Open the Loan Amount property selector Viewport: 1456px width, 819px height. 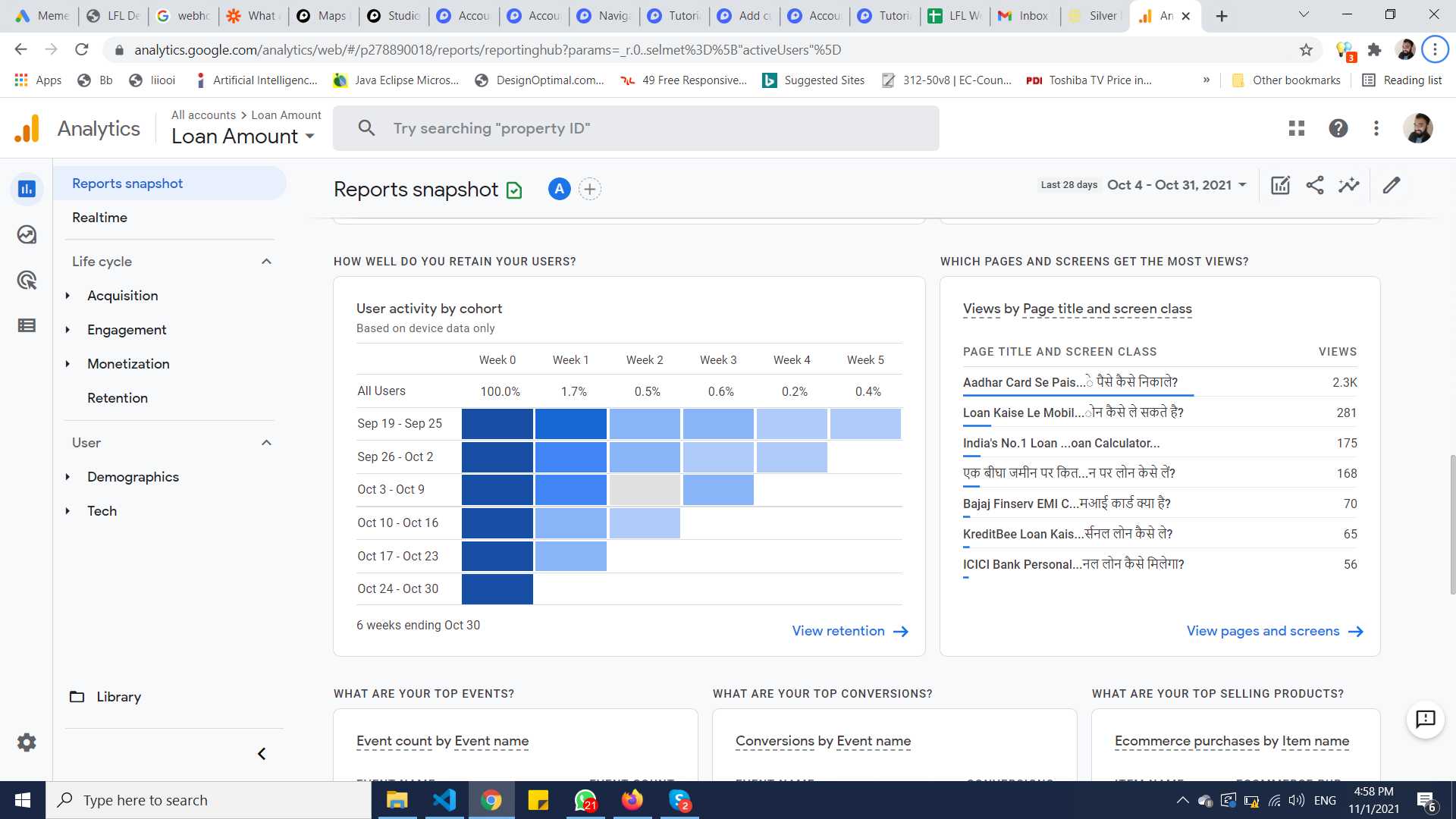243,136
